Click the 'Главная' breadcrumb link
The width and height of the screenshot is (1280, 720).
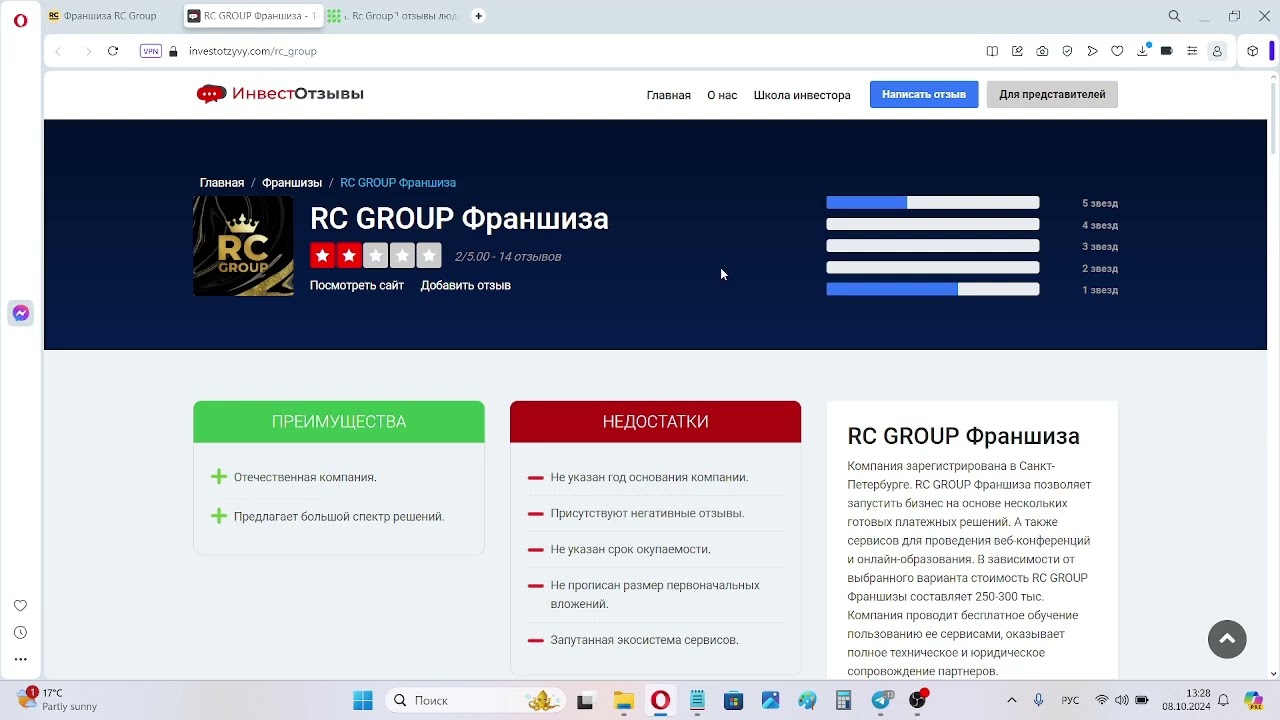222,183
